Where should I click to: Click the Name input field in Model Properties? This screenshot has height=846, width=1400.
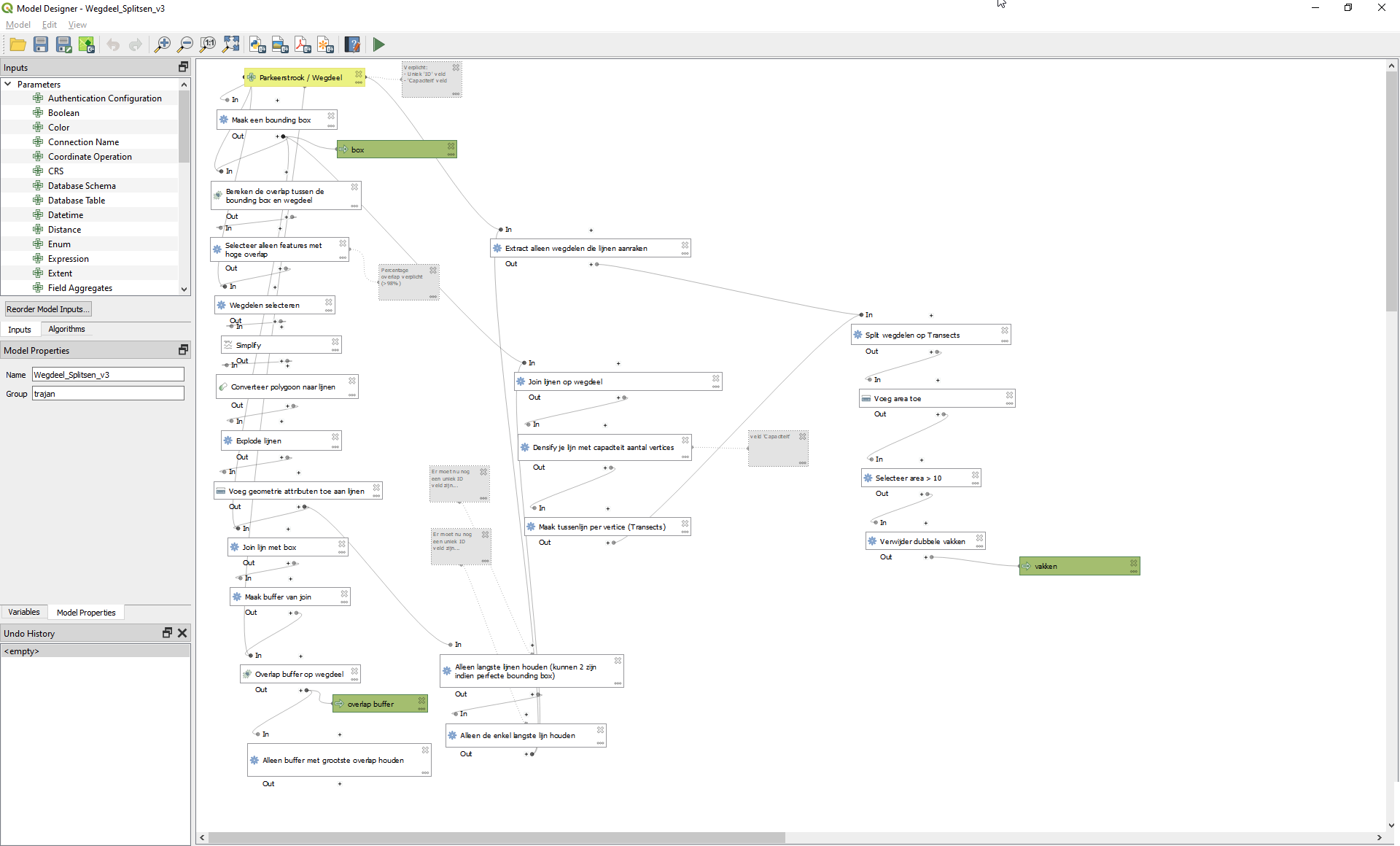pyautogui.click(x=108, y=374)
